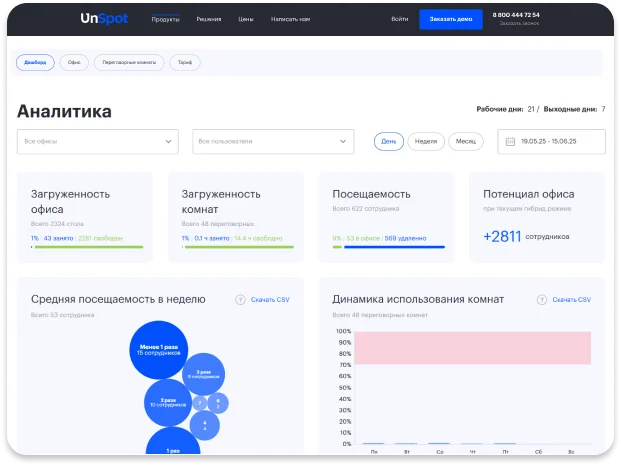Click the Посещаемость blue progress bar
The image size is (621, 466).
click(x=394, y=247)
